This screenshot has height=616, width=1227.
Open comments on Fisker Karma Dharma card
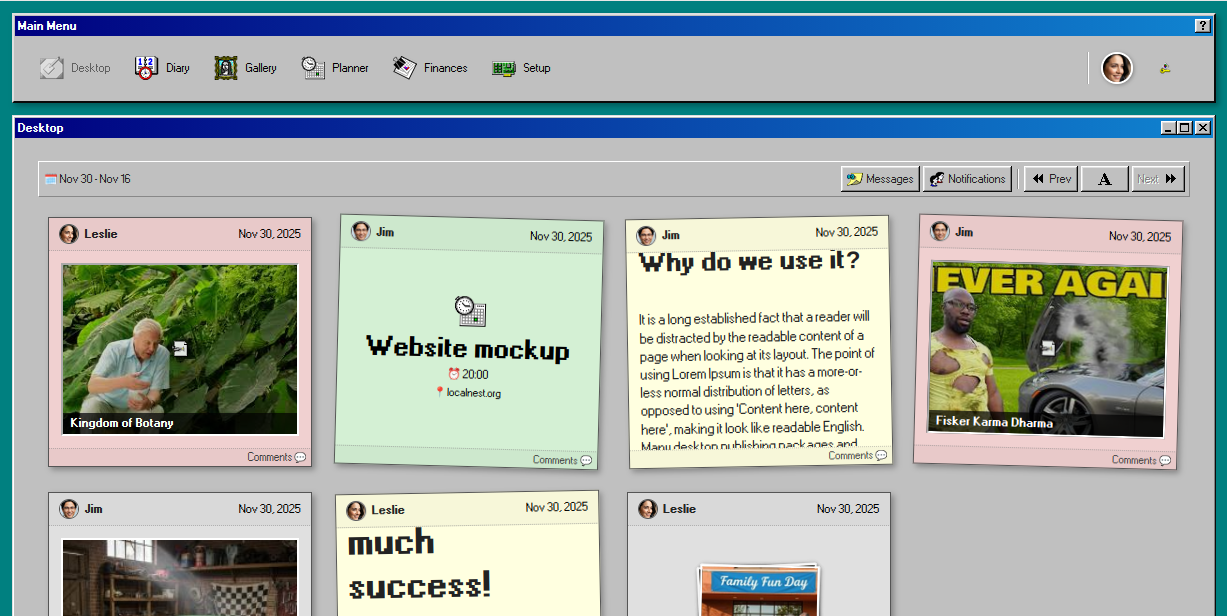pos(1140,460)
